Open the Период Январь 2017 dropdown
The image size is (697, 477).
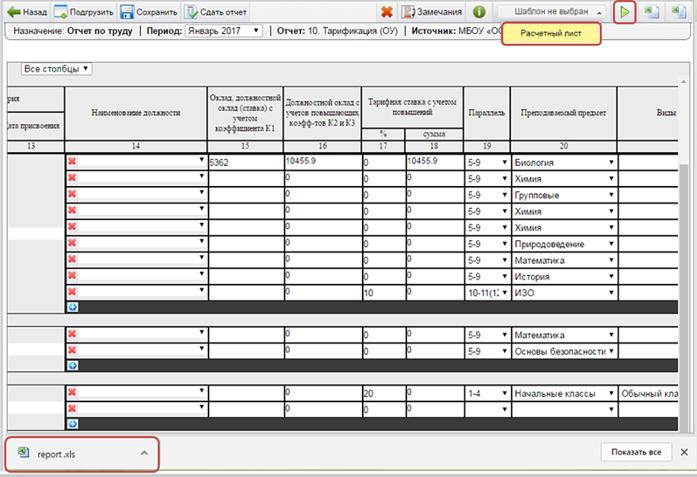pyautogui.click(x=224, y=31)
